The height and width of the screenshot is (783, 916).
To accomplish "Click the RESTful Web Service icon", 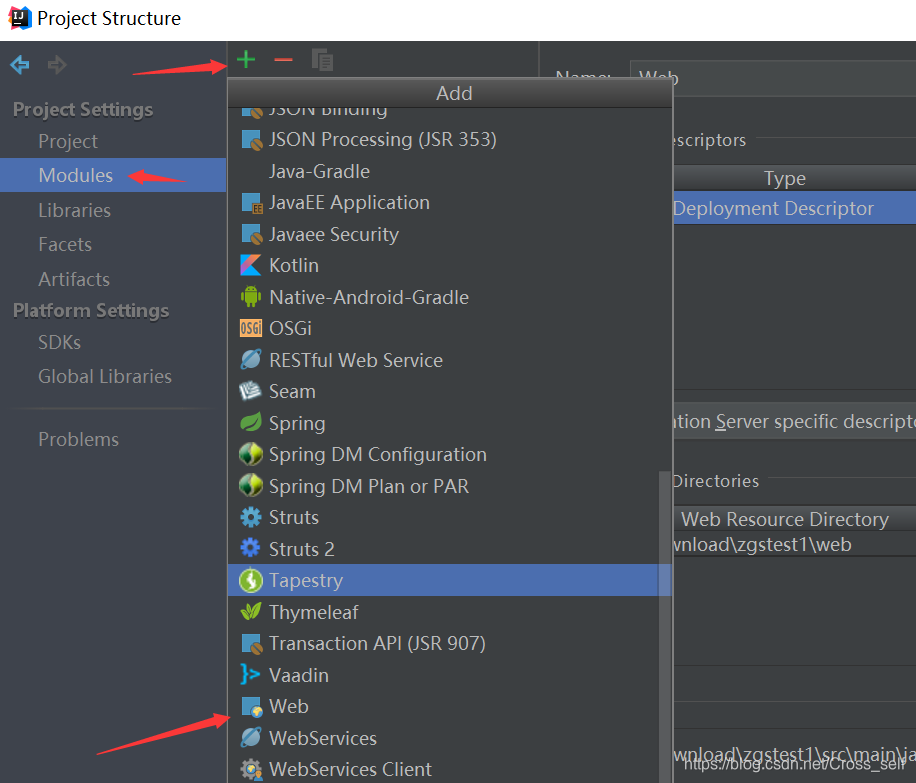I will coord(251,360).
